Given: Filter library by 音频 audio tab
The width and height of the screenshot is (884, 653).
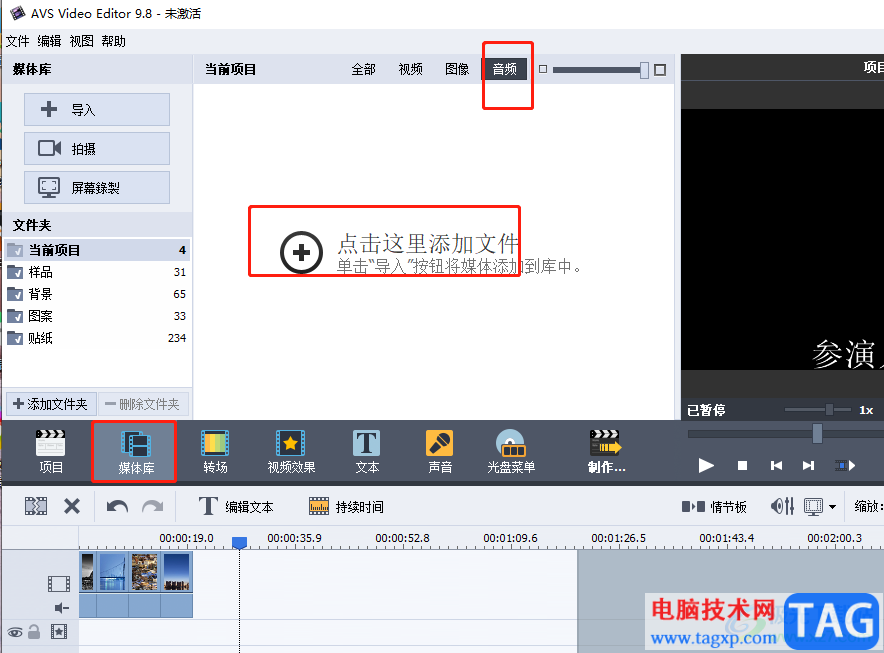Looking at the screenshot, I should tap(505, 69).
